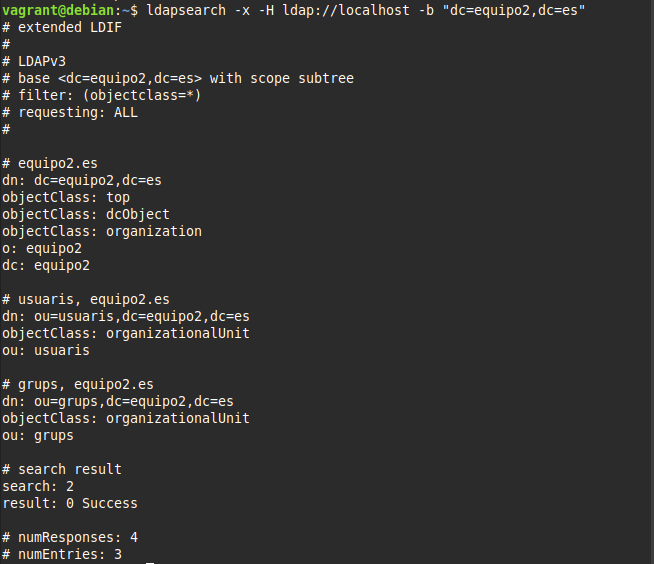Click the '# numResponses: 4' line
Screen dimensions: 654x564
click(x=70, y=537)
